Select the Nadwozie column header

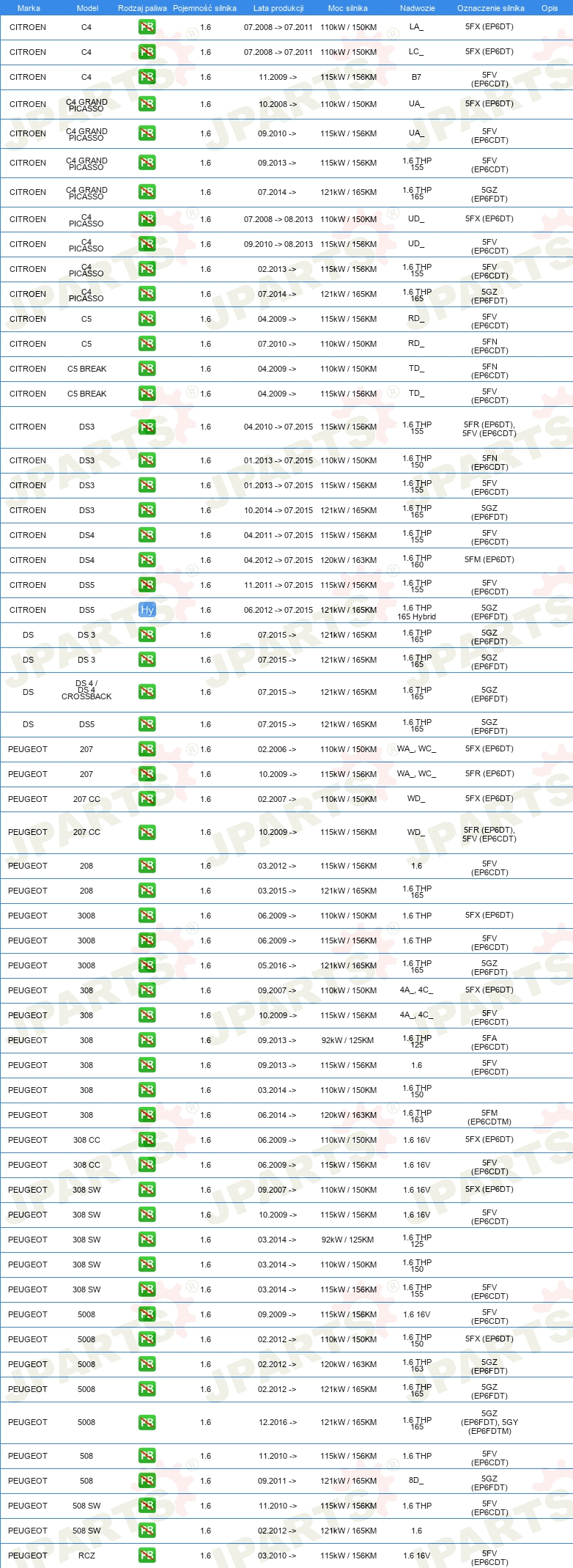tap(418, 8)
